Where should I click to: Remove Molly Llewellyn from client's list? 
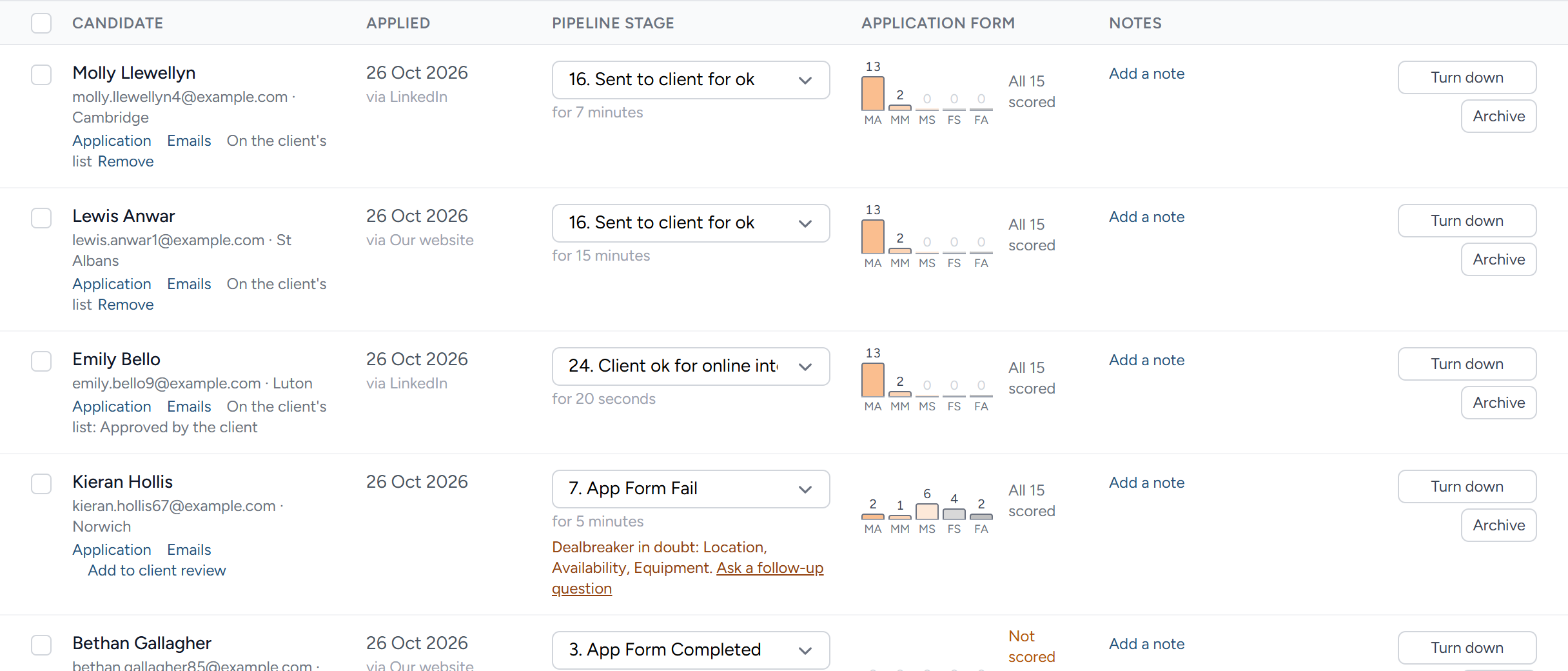(126, 161)
